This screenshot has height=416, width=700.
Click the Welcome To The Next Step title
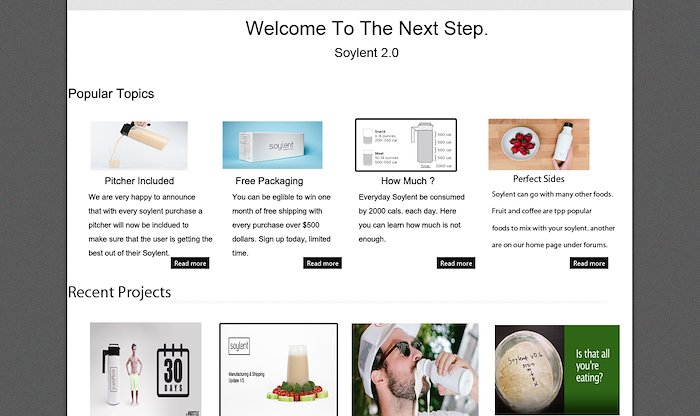[367, 29]
